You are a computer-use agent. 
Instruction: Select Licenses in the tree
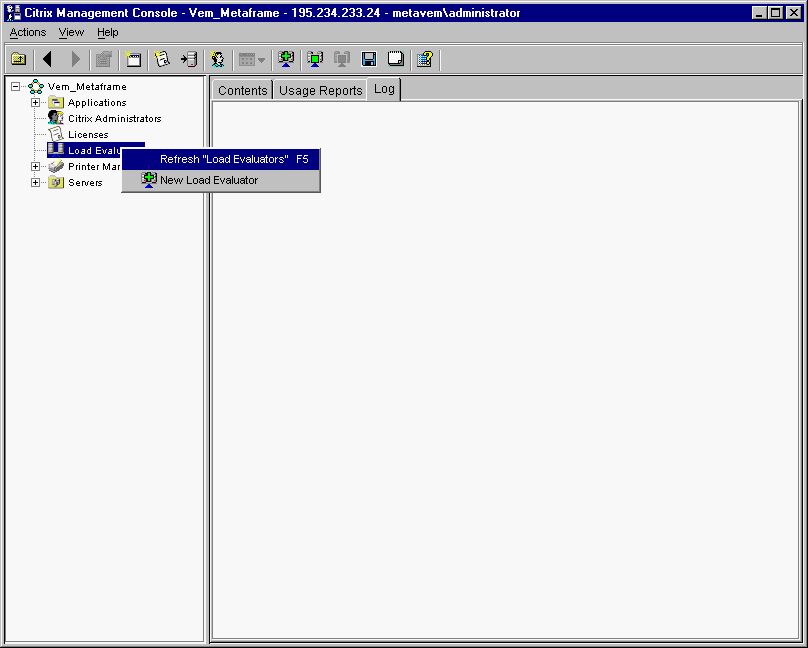point(88,134)
